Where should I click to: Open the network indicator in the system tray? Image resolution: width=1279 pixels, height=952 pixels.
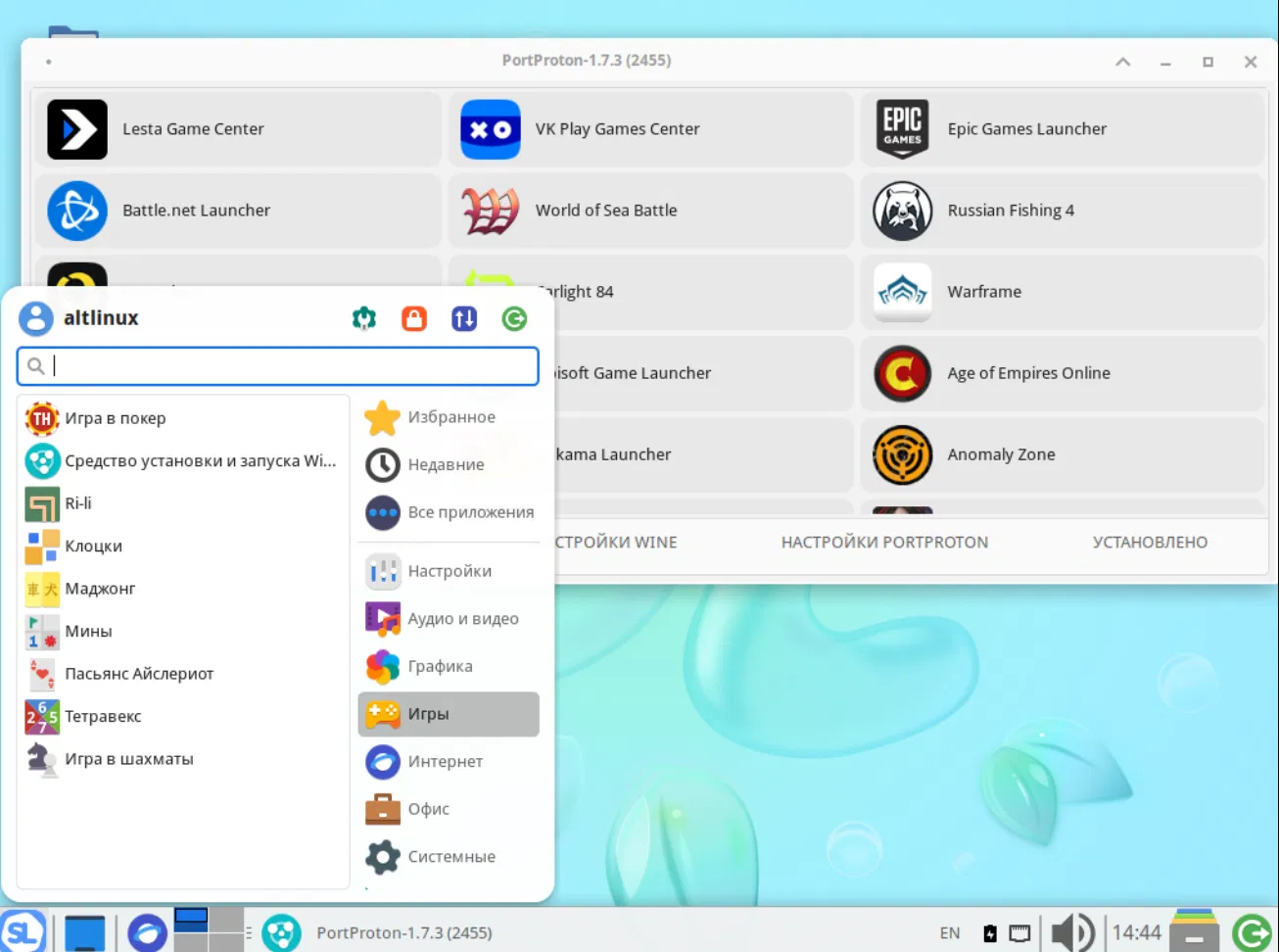1019,933
